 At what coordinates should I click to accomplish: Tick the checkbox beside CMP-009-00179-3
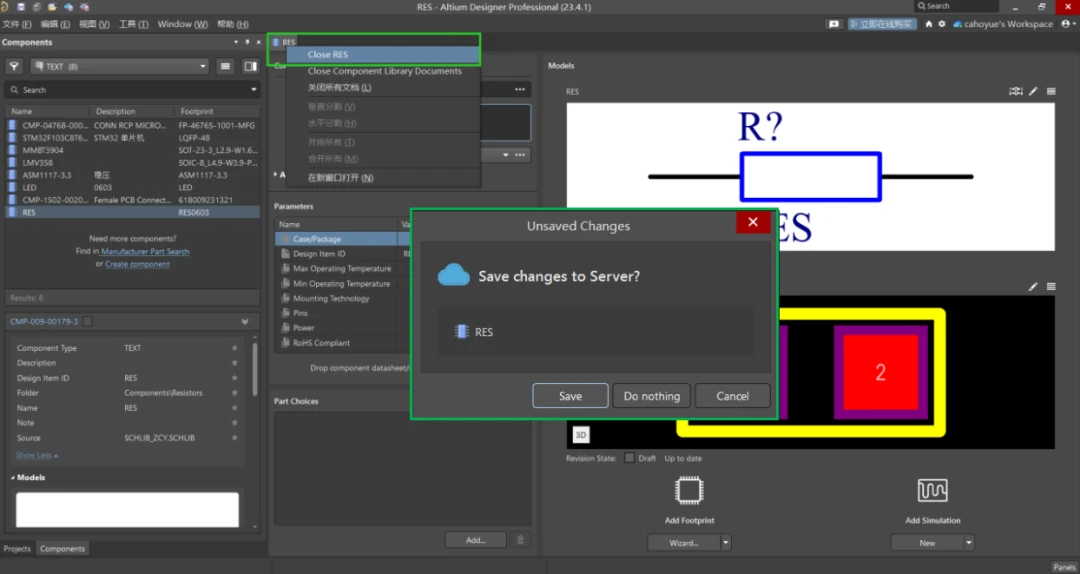tap(88, 321)
